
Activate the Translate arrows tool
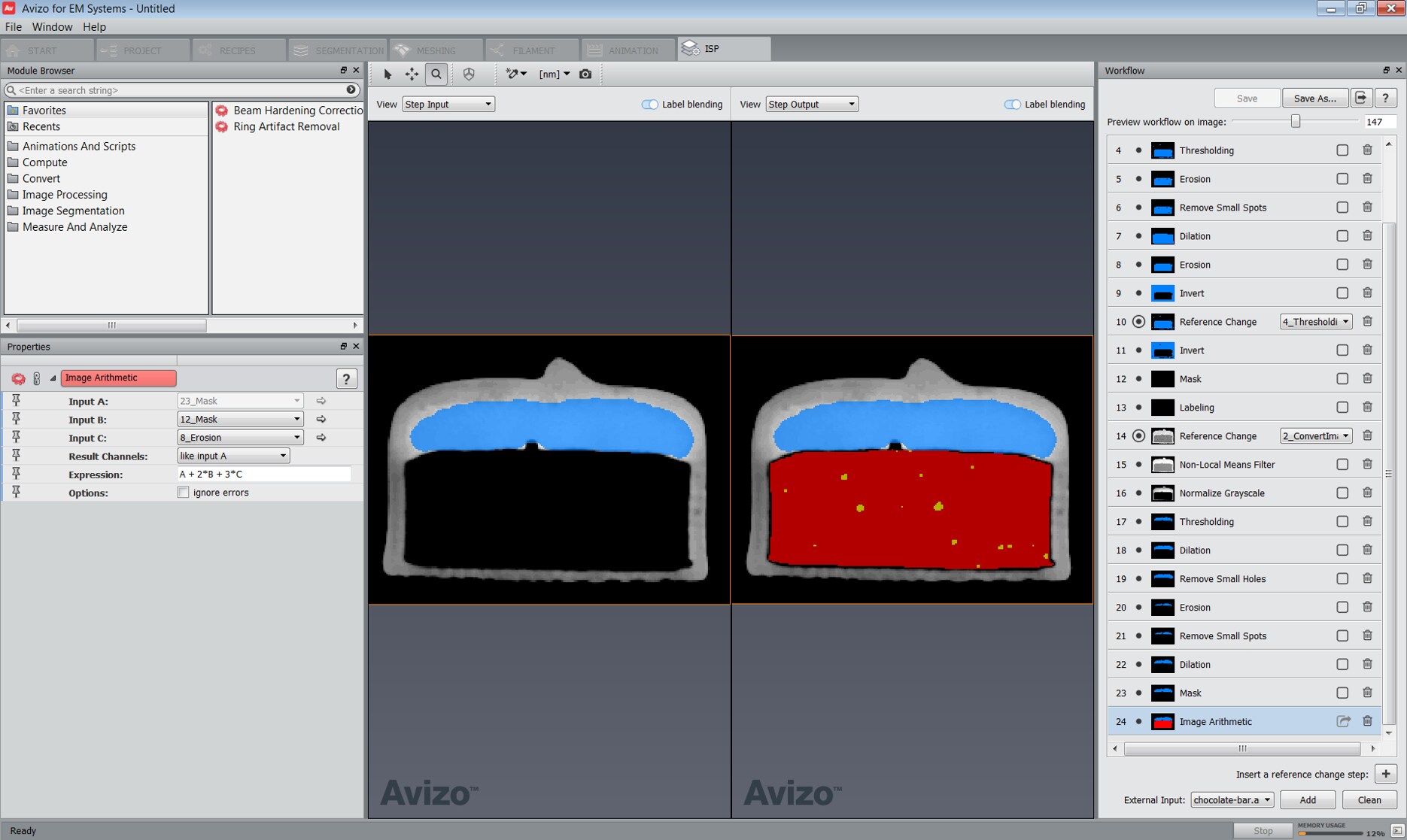pos(412,74)
